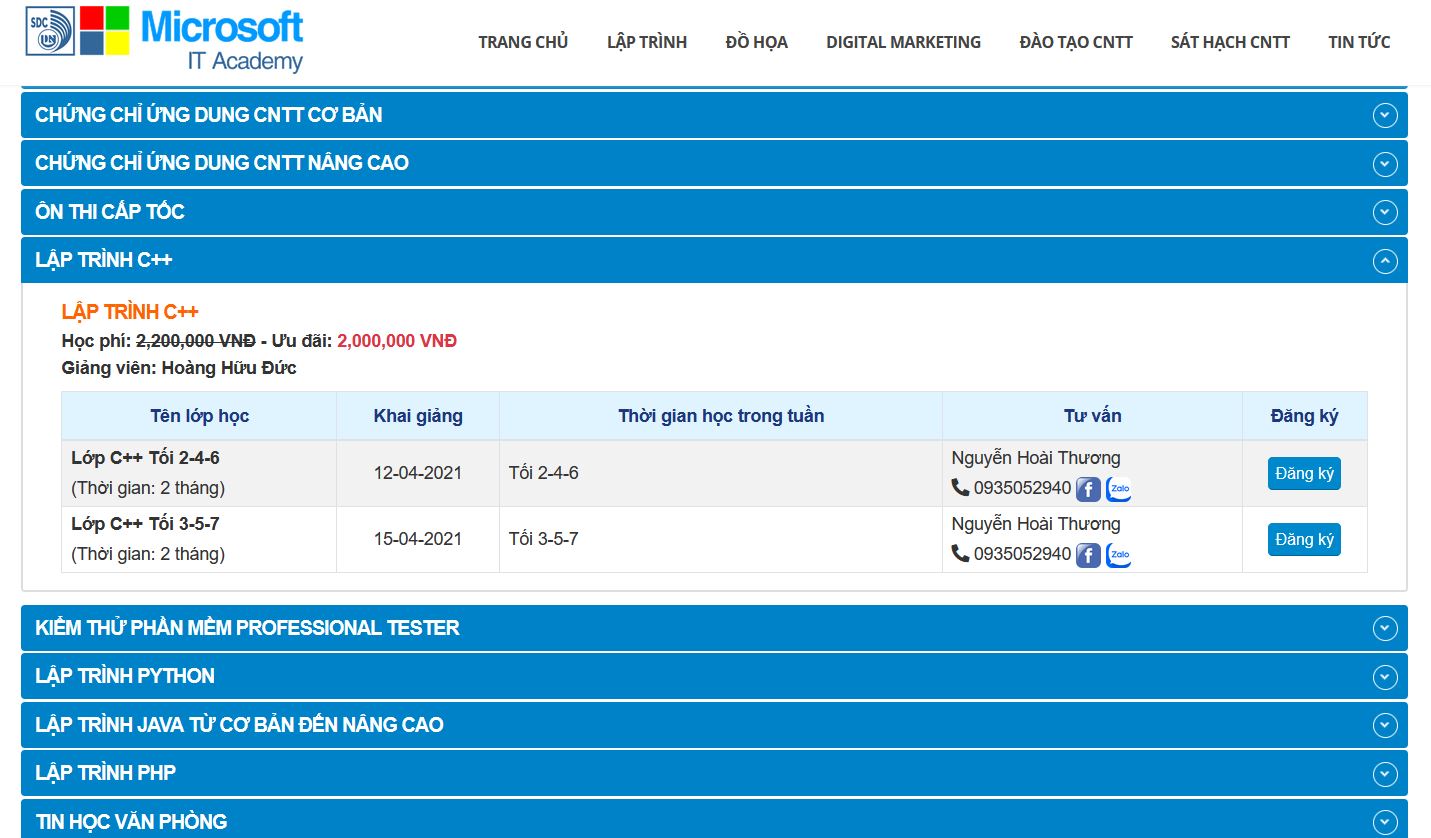The image size is (1431, 838).
Task: Expand Chứng chỉ ứng dụng CNTT cơ bản chevron
Action: tap(1385, 115)
